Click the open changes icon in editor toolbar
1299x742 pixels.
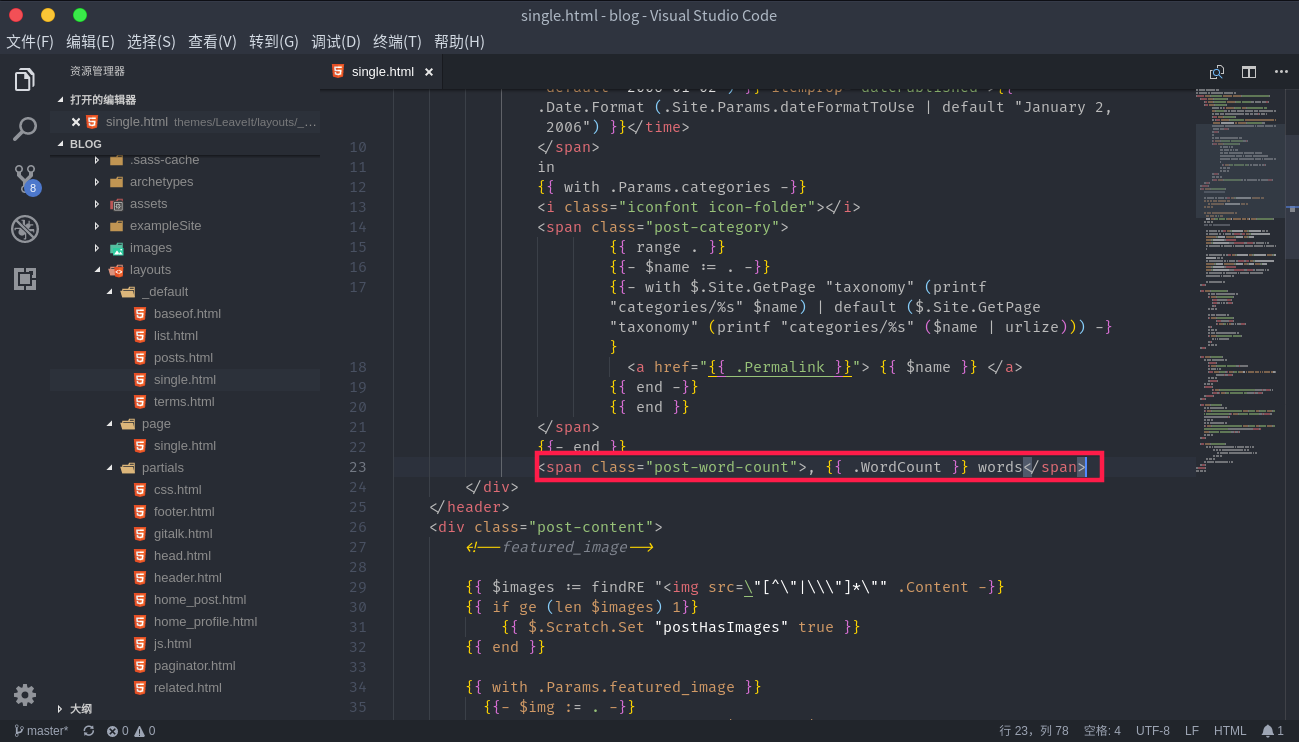coord(1217,72)
